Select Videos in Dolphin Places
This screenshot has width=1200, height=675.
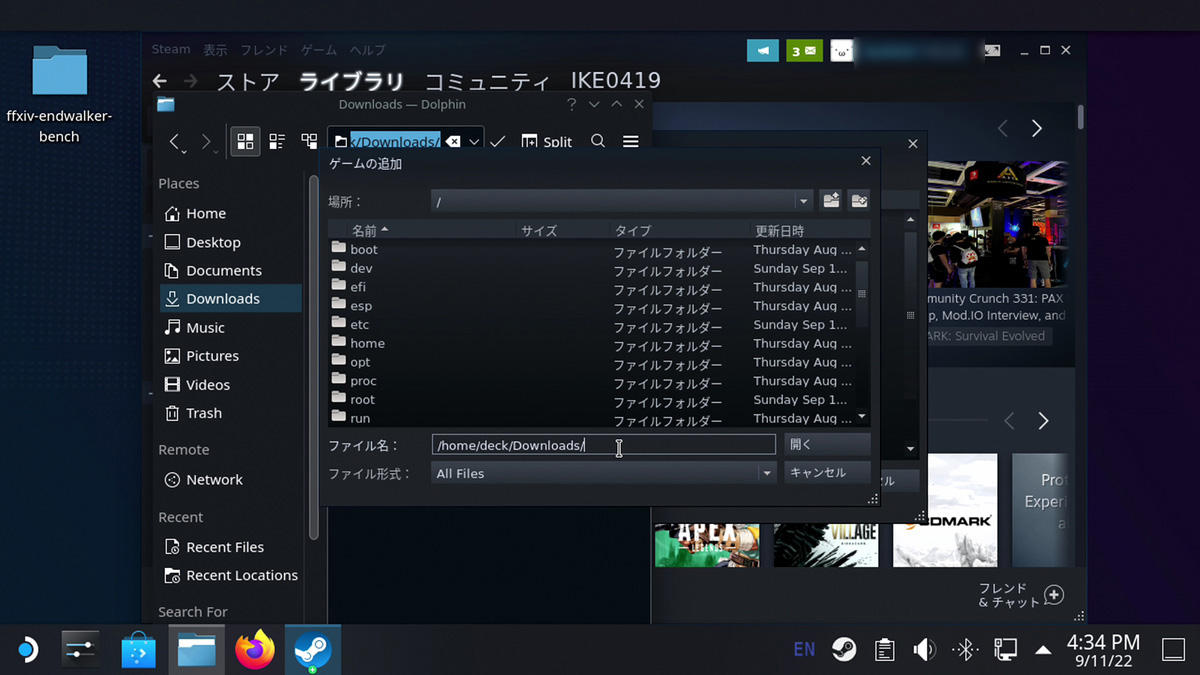click(230, 384)
